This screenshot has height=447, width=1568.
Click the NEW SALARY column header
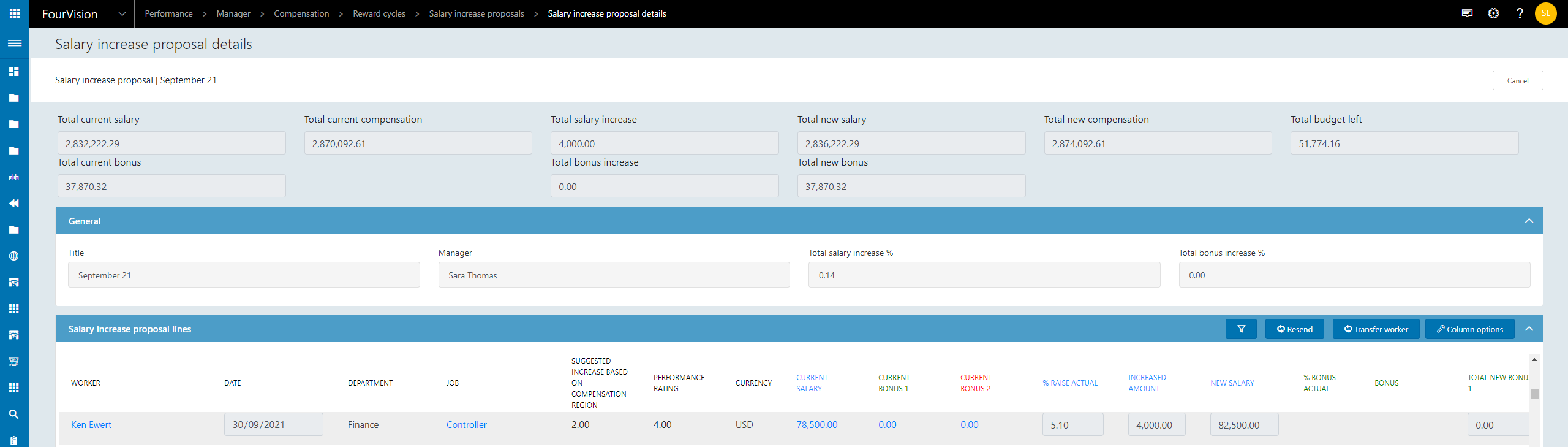pyautogui.click(x=1232, y=383)
